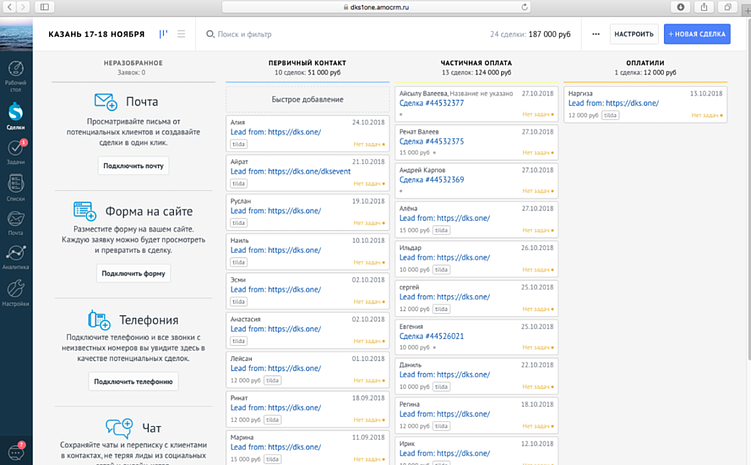Screen dimensions: 751x465
Task: Open the three-dots more options menu
Action: [596, 34]
